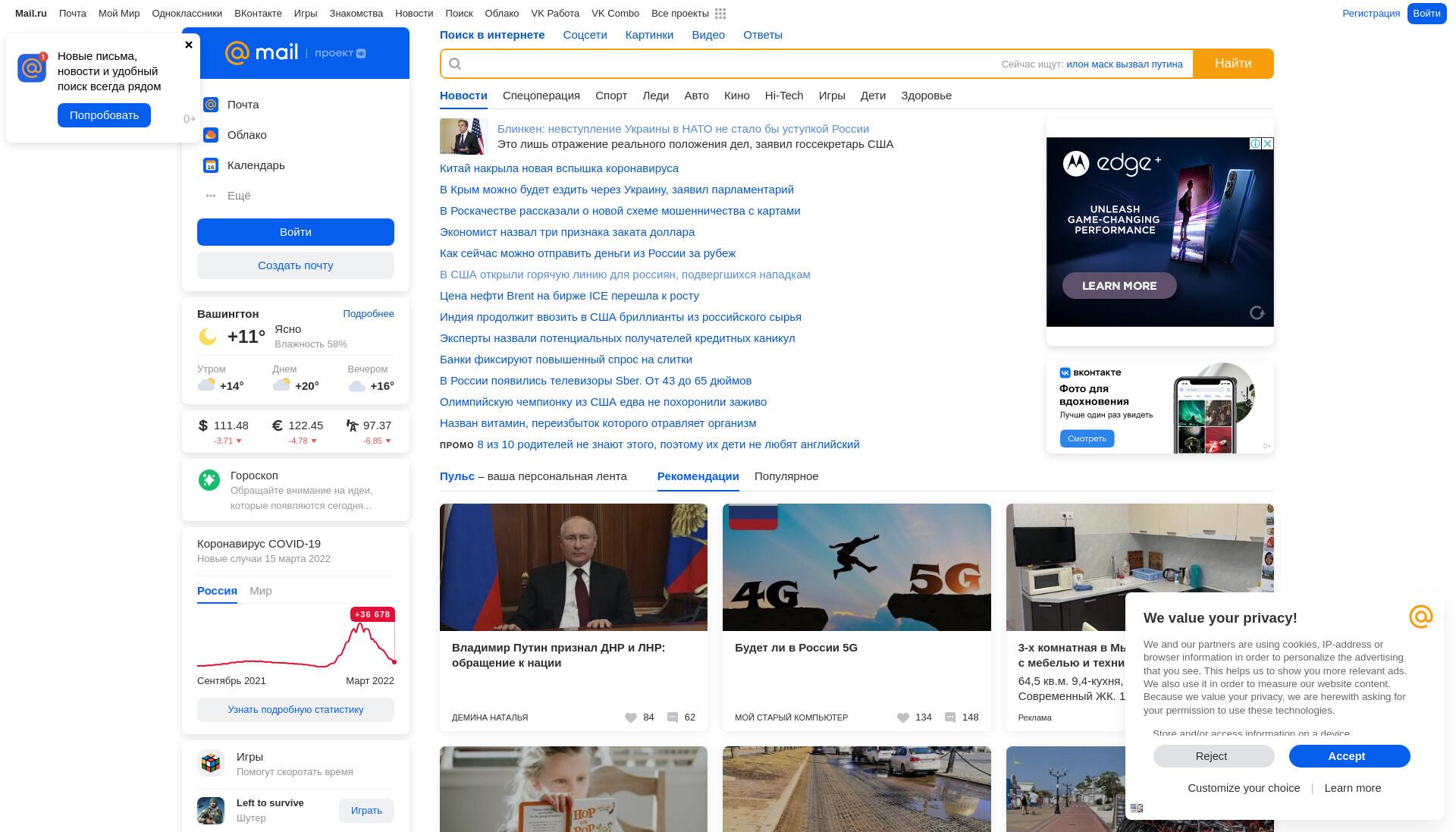
Task: Click the euro rate icon
Action: pyautogui.click(x=278, y=425)
